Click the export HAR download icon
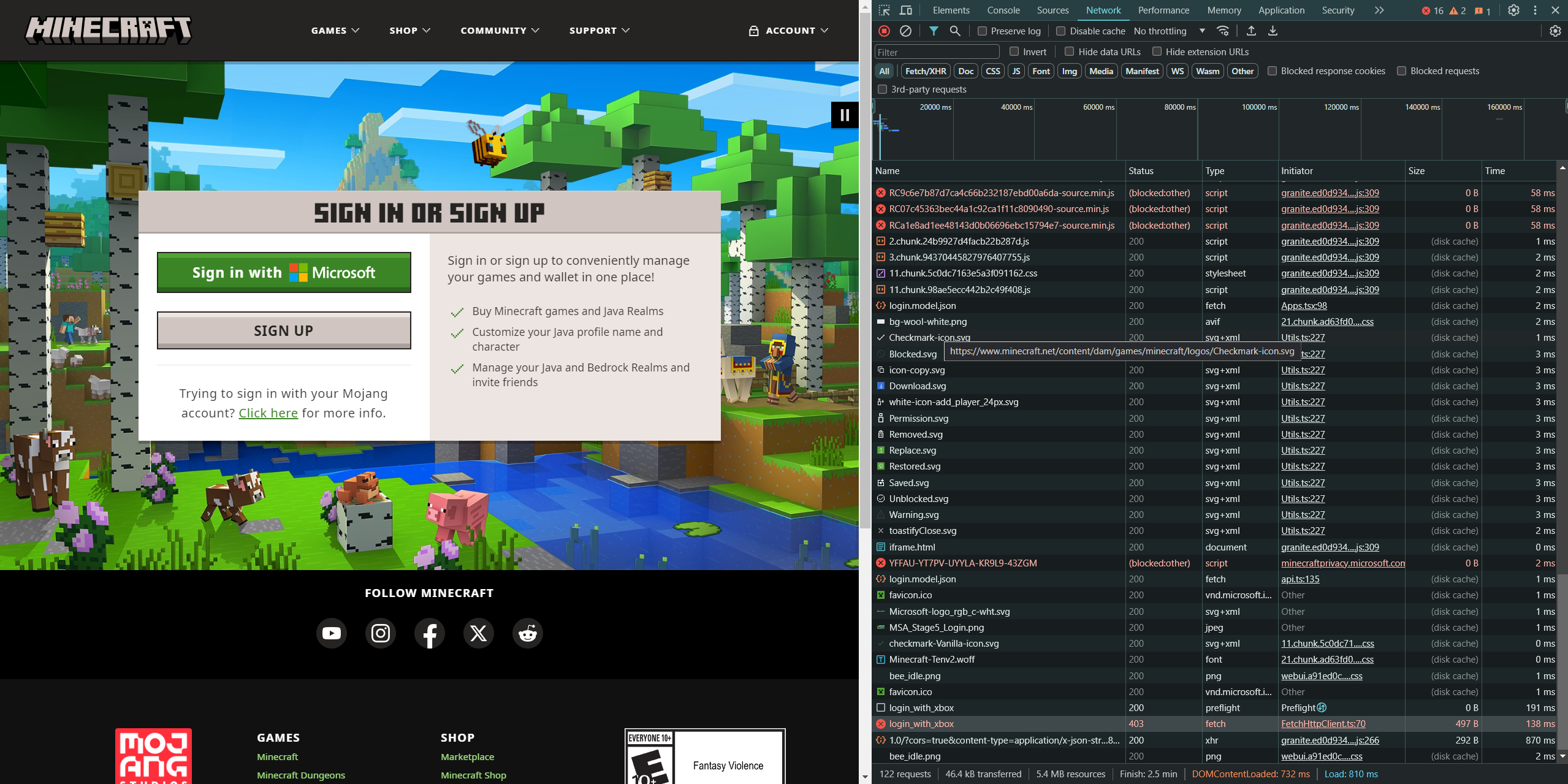The height and width of the screenshot is (784, 1568). pyautogui.click(x=1273, y=31)
